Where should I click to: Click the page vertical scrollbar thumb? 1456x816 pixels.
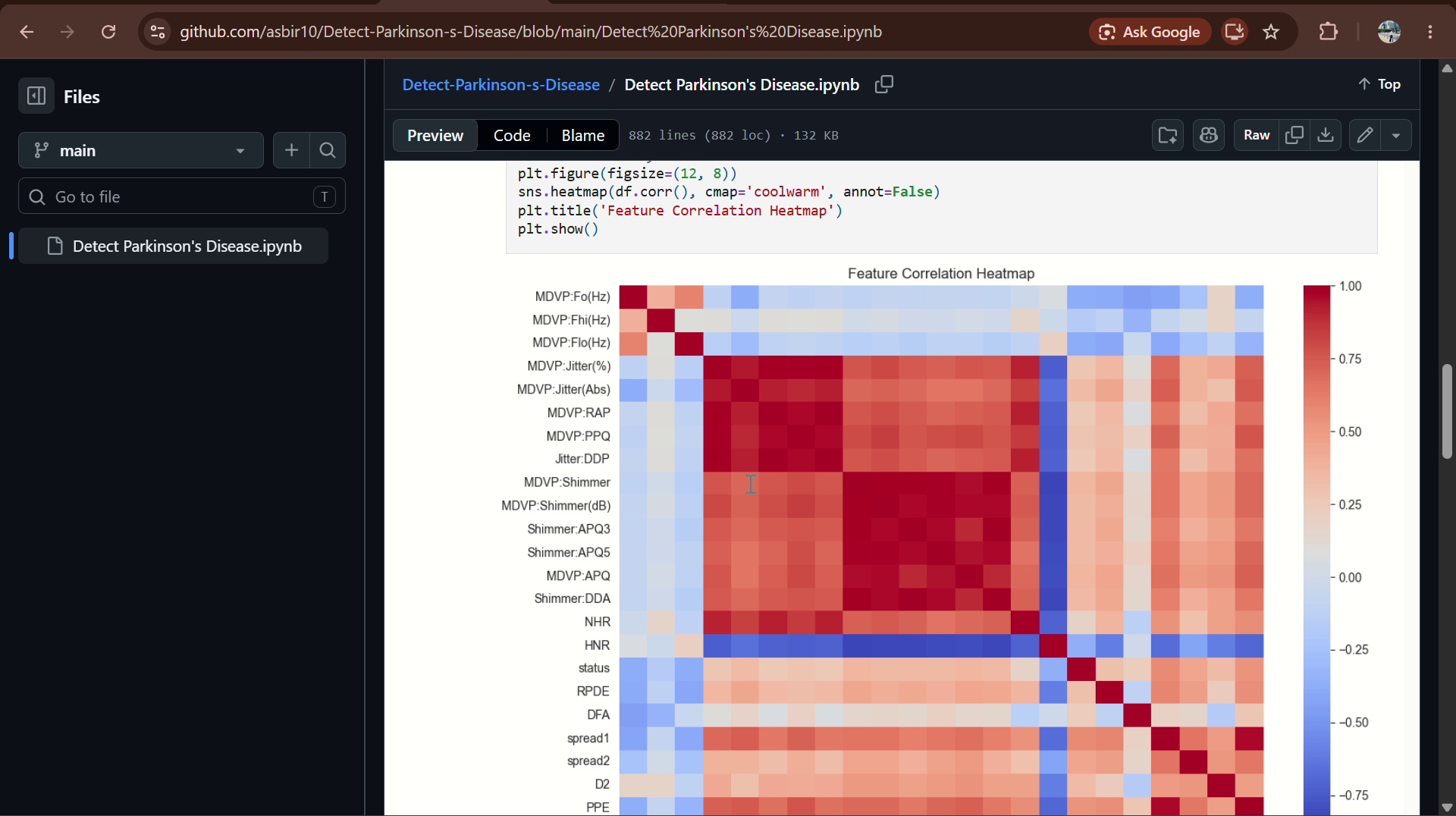click(1447, 412)
